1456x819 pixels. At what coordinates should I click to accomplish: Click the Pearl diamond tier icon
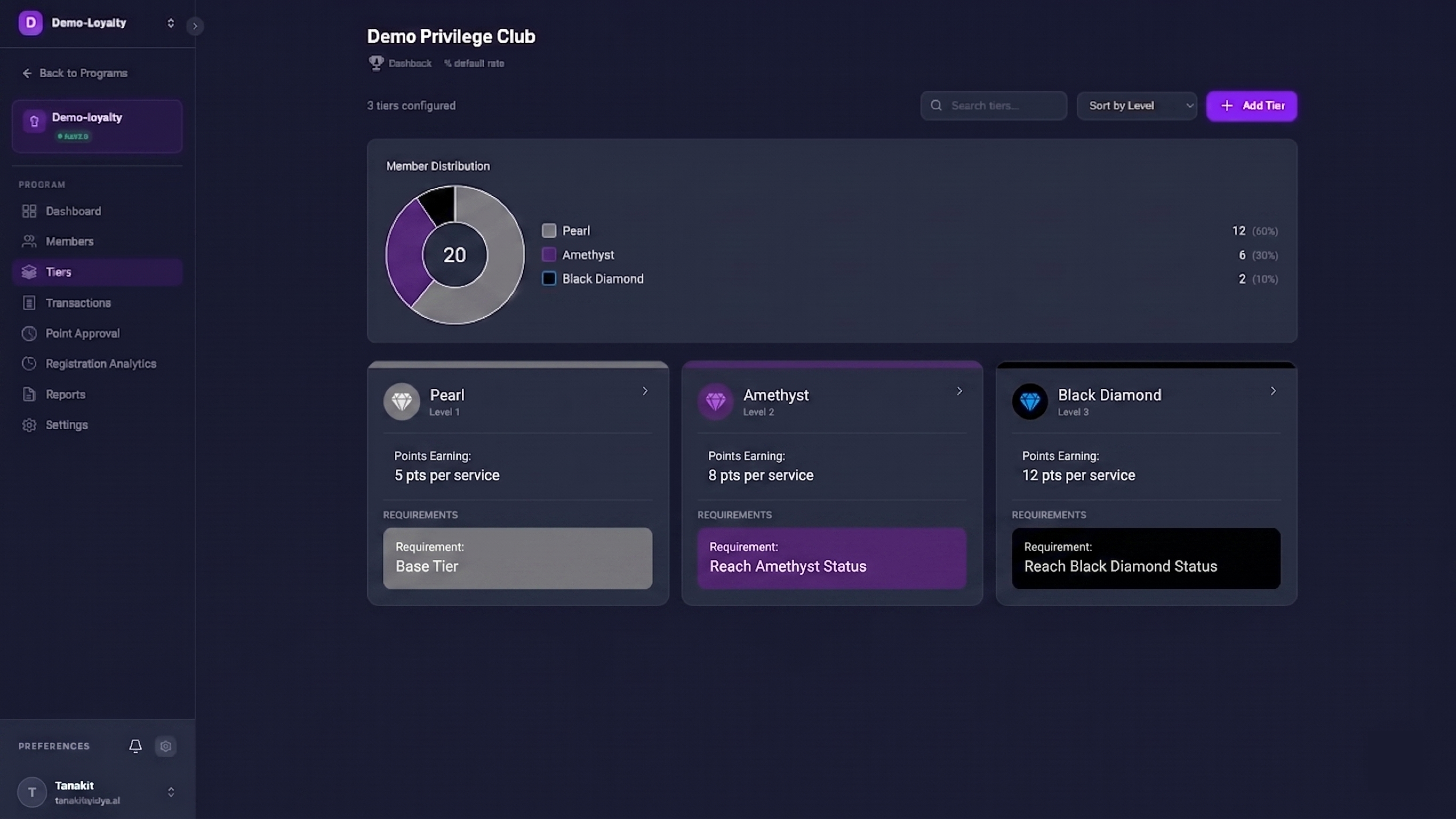tap(401, 402)
